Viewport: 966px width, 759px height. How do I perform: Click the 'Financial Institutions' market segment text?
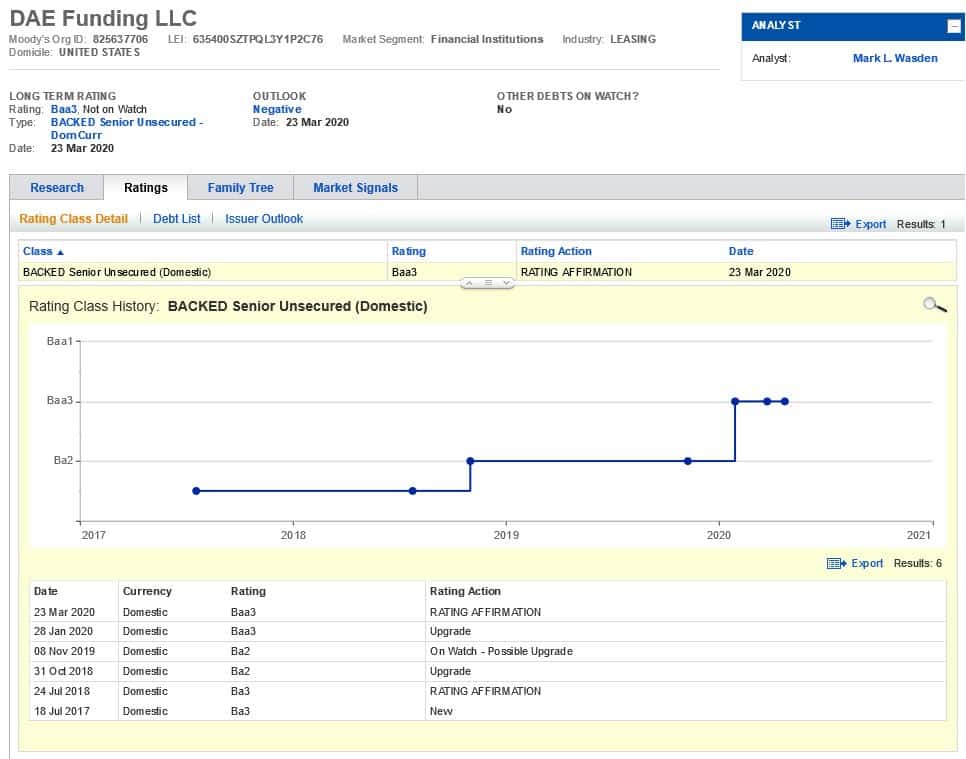click(487, 39)
